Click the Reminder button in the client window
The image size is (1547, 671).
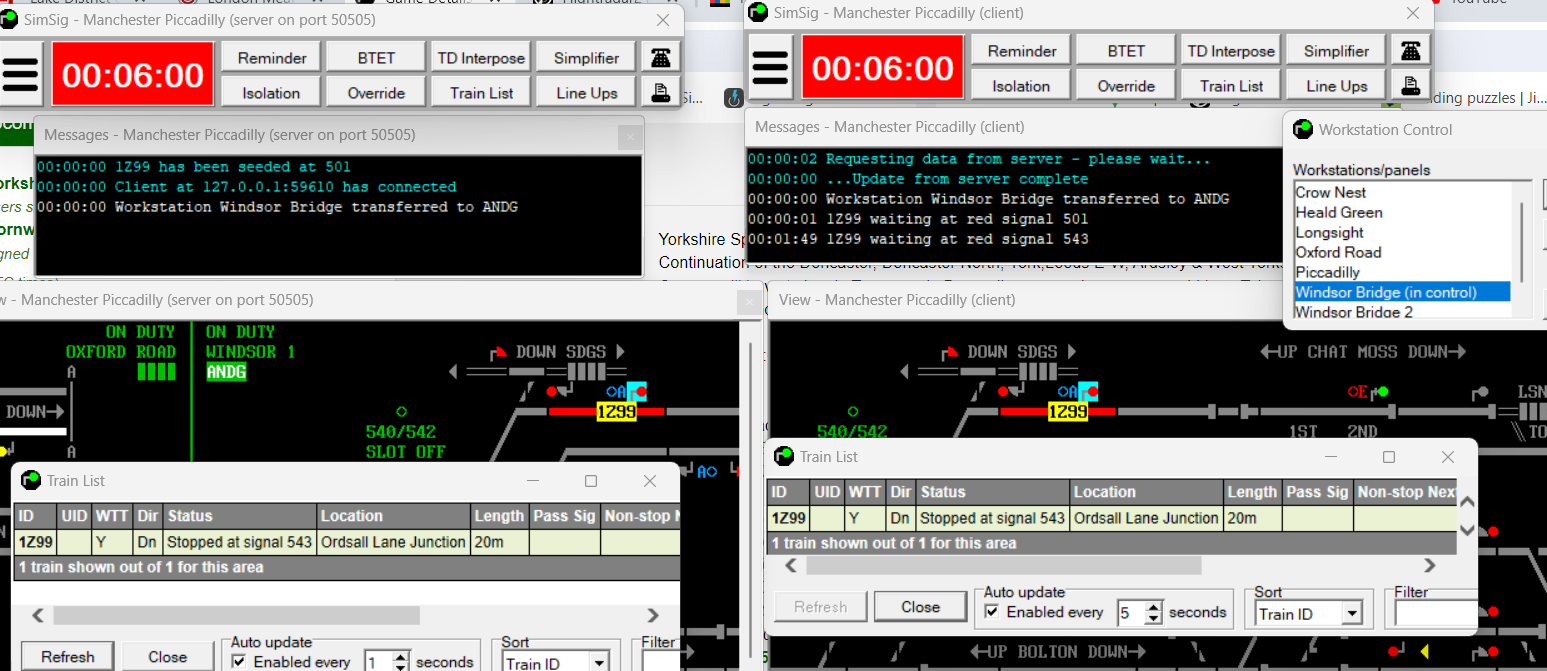tap(1022, 51)
